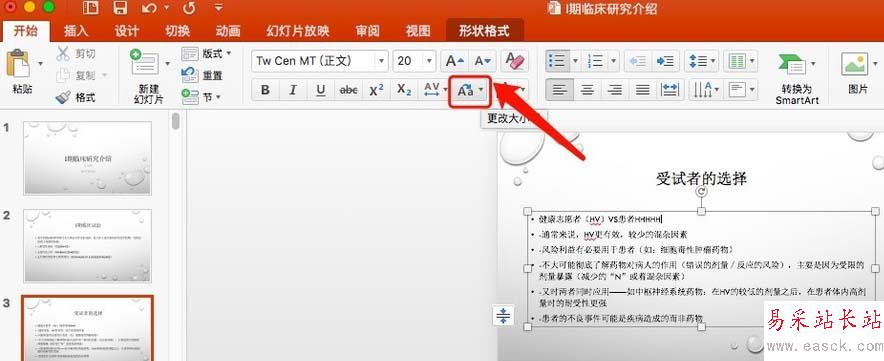The image size is (884, 361).
Task: Open the Paste options arrow
Action: tap(40, 64)
